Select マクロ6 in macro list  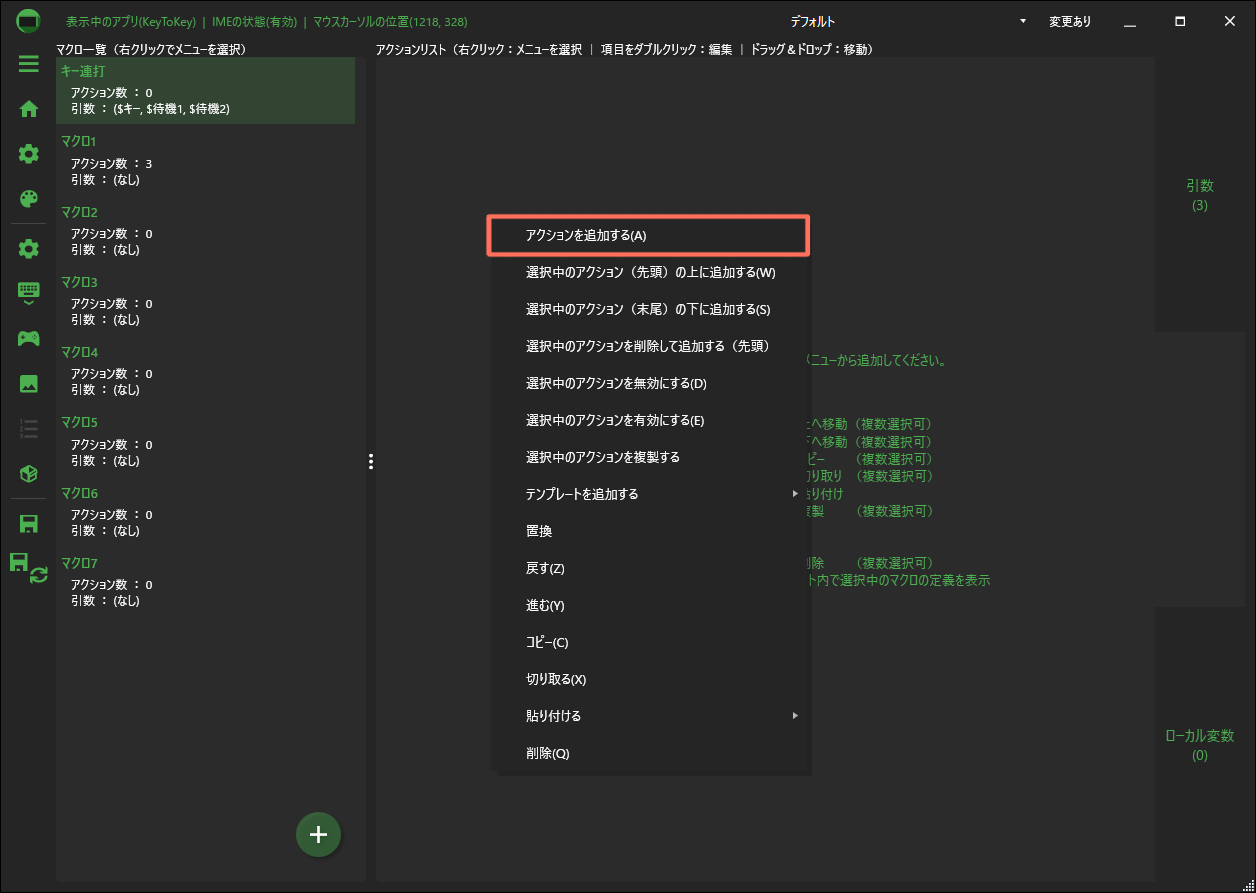(205, 511)
